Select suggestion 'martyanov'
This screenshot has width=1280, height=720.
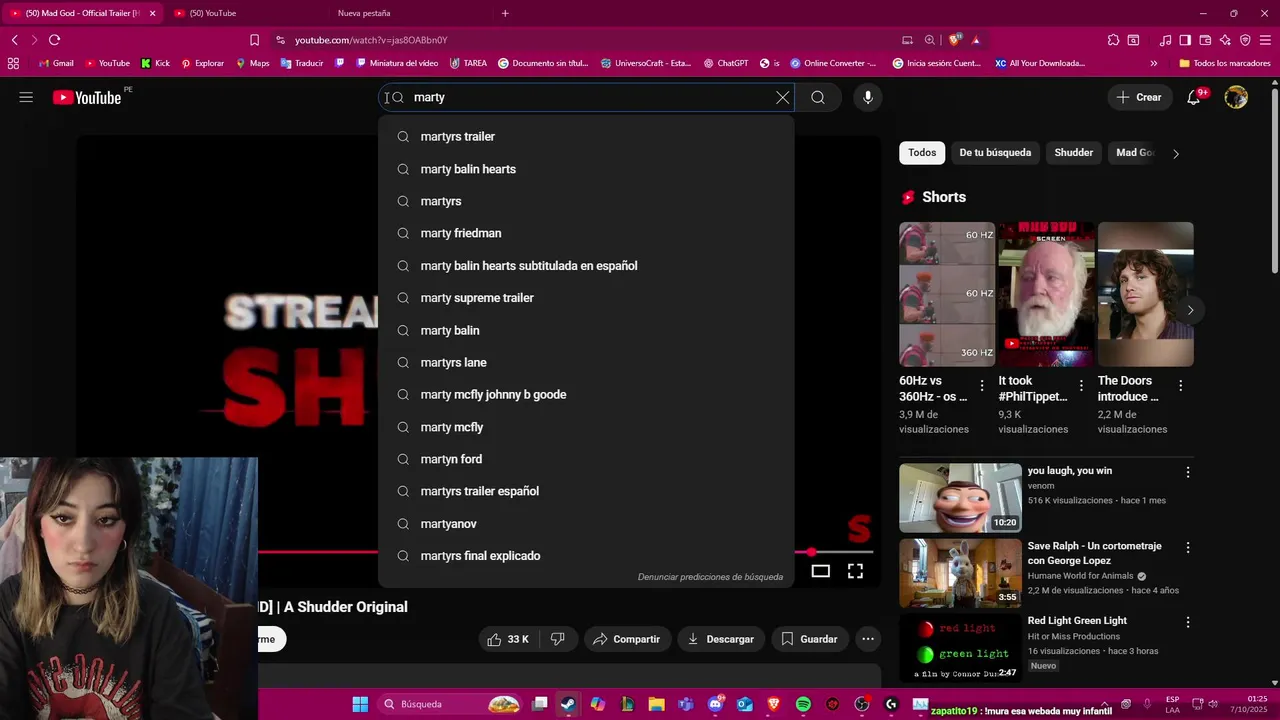pyautogui.click(x=586, y=524)
